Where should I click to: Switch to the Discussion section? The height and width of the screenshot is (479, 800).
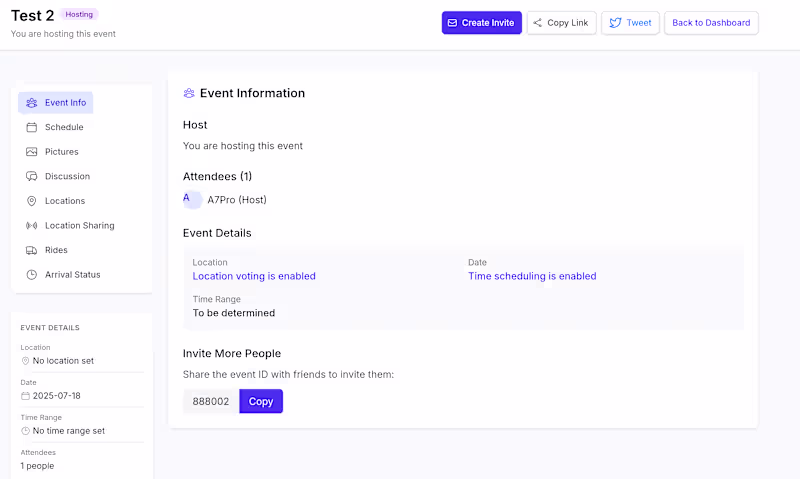(67, 176)
